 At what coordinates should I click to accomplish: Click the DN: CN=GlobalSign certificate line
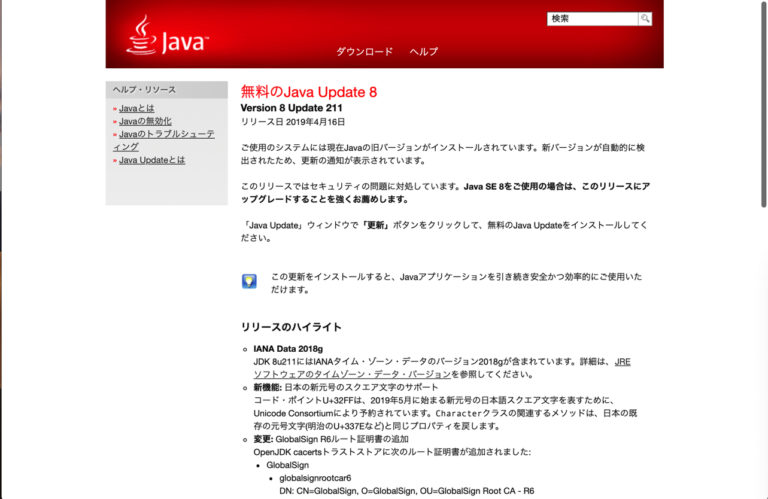click(407, 491)
